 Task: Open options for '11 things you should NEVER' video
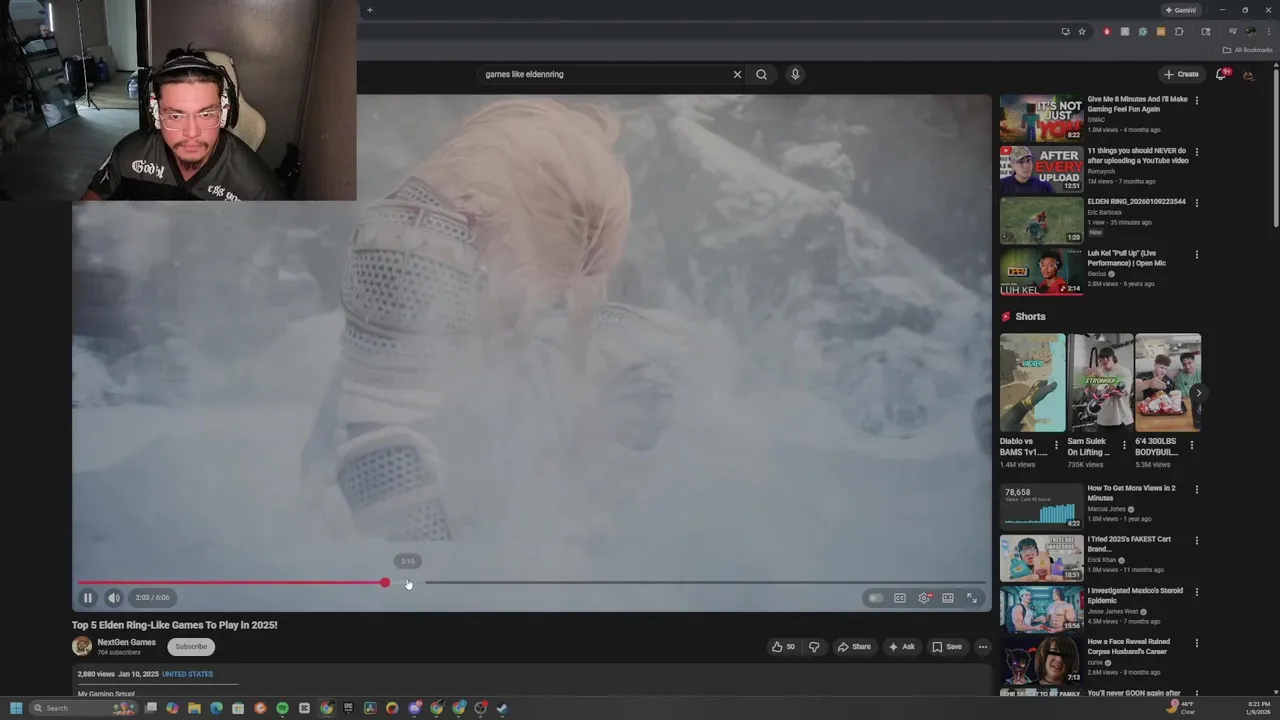[x=1197, y=152]
